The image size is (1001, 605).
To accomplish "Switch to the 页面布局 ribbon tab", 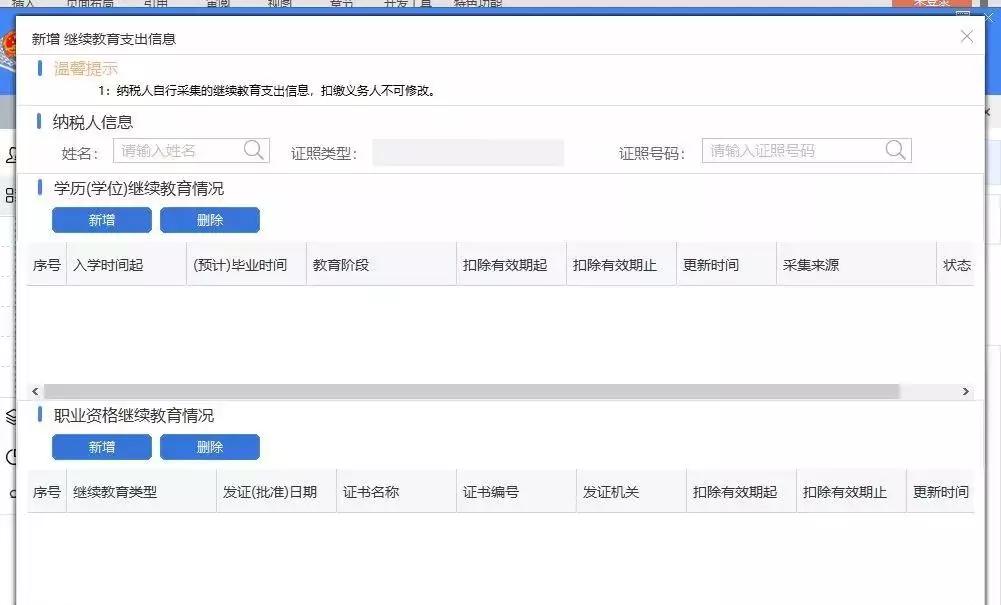I will 93,4.
